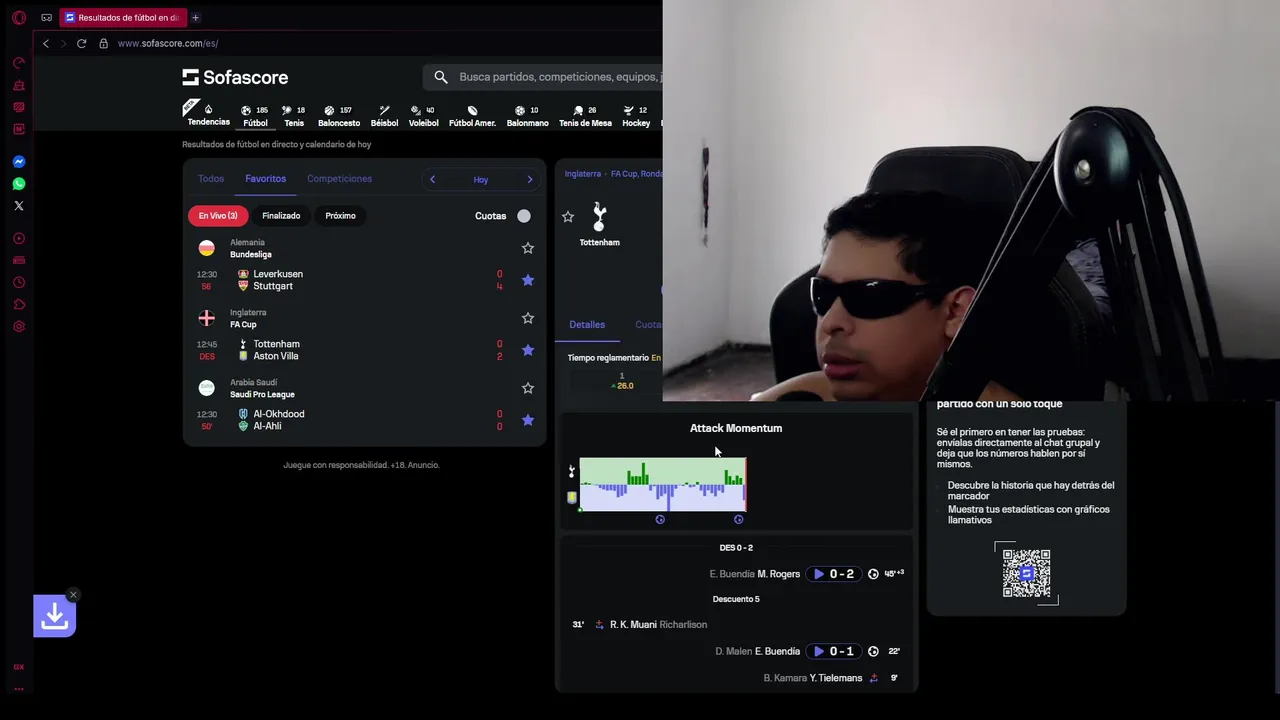Filter by Finalizado matches

(x=281, y=216)
